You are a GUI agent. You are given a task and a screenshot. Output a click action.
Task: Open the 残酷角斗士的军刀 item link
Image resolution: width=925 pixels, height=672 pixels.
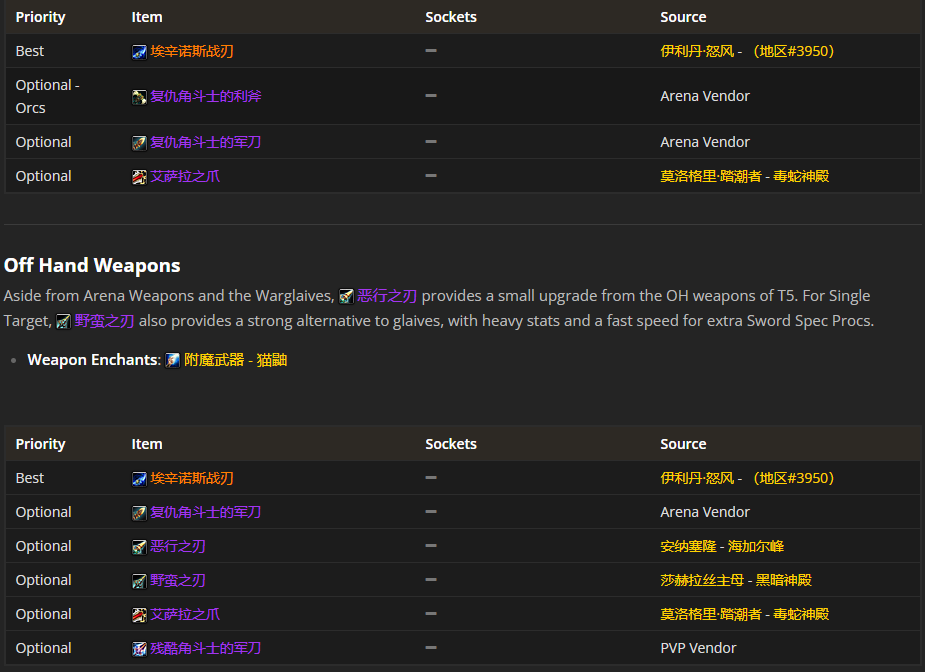click(205, 648)
